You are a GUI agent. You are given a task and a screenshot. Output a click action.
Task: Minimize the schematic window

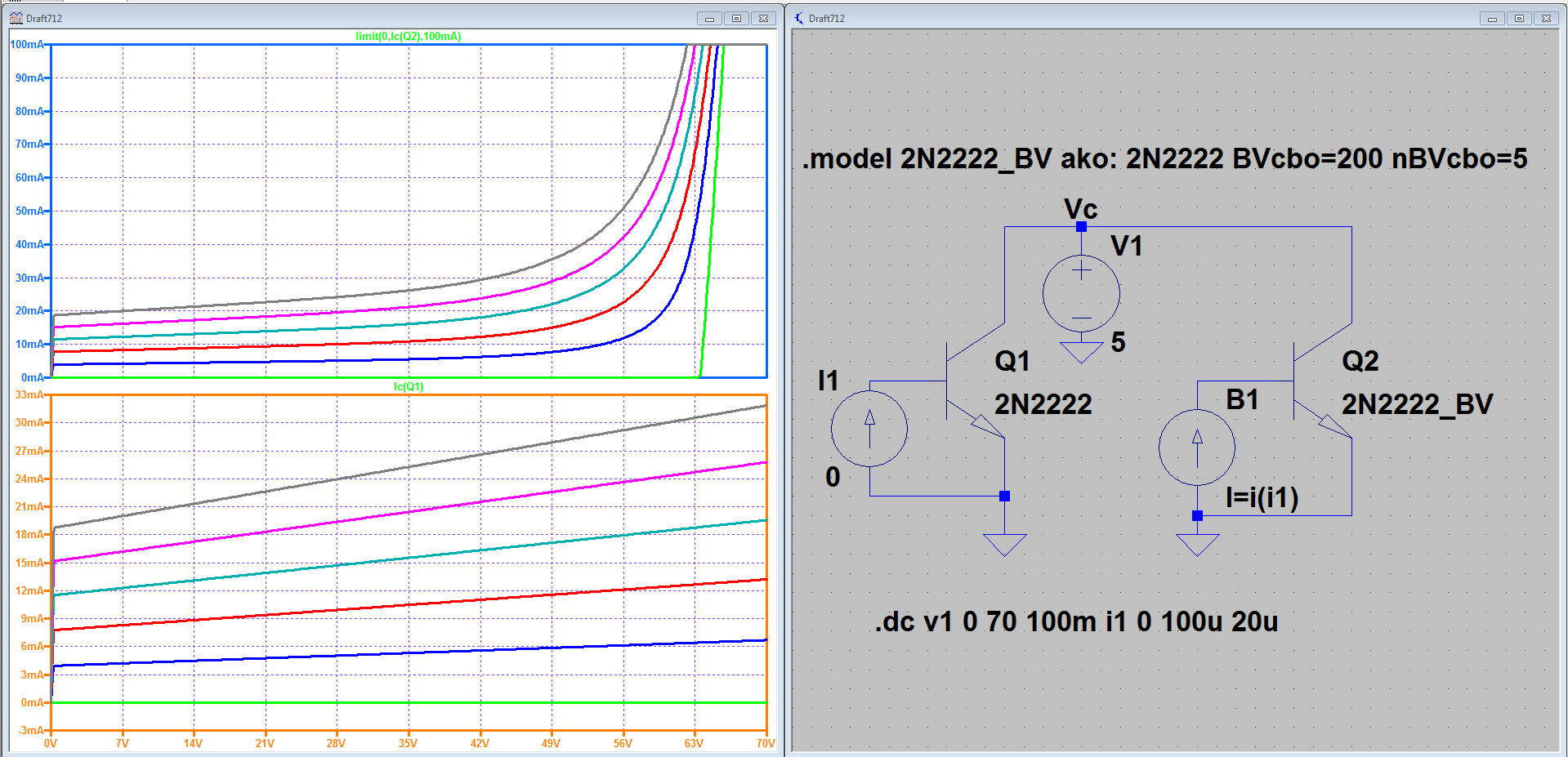coord(1492,18)
